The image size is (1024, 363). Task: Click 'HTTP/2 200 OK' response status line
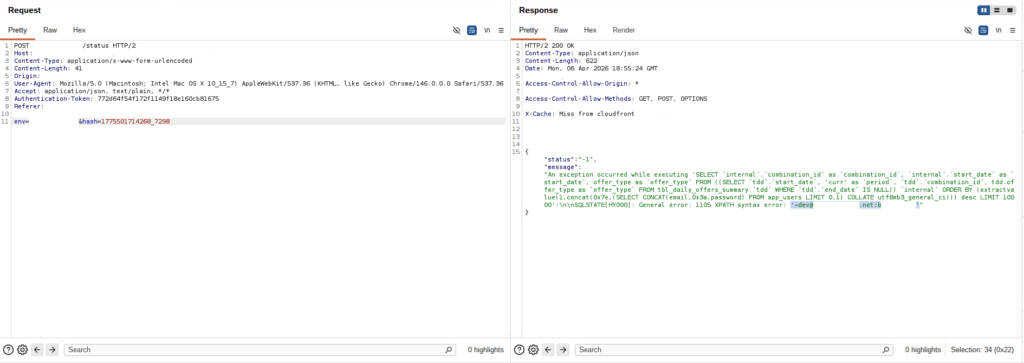coord(549,46)
